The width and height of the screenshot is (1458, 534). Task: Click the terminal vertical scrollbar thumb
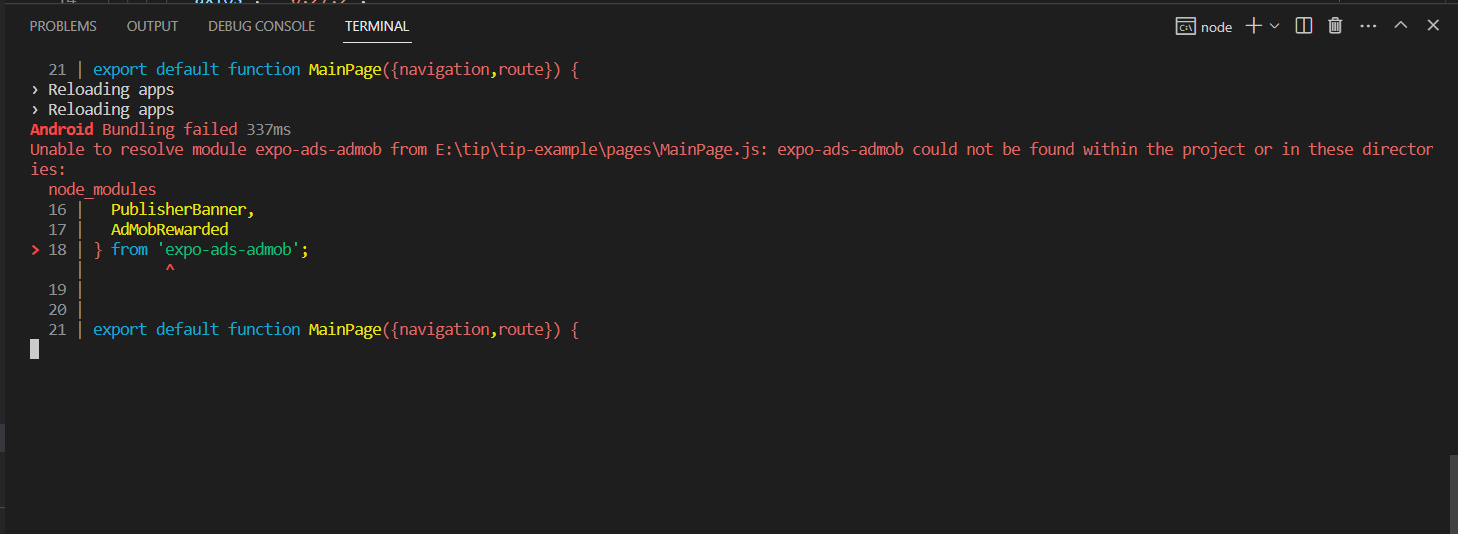(x=1453, y=494)
